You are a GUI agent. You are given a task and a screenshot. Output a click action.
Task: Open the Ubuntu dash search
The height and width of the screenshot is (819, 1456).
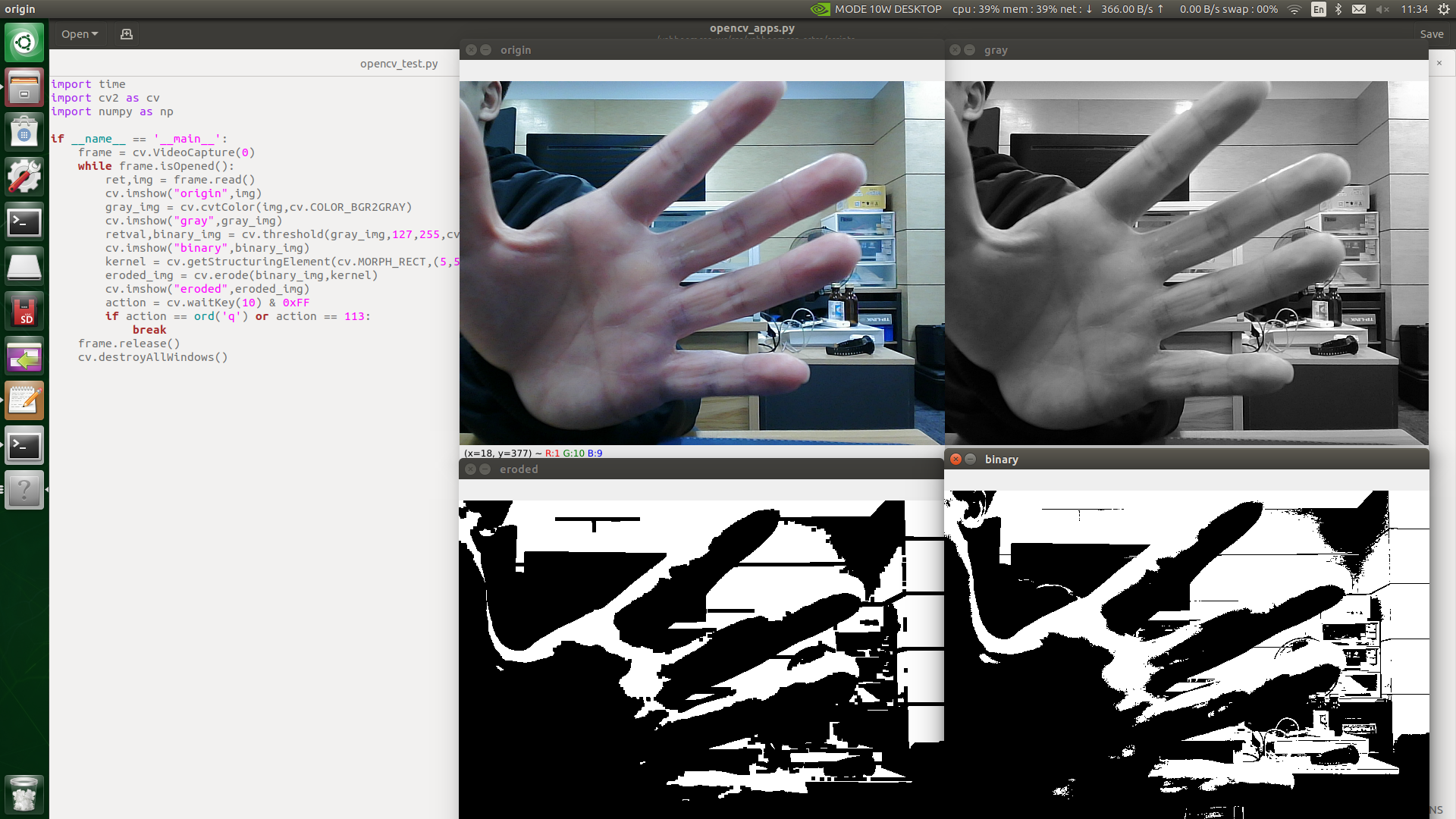coord(24,42)
